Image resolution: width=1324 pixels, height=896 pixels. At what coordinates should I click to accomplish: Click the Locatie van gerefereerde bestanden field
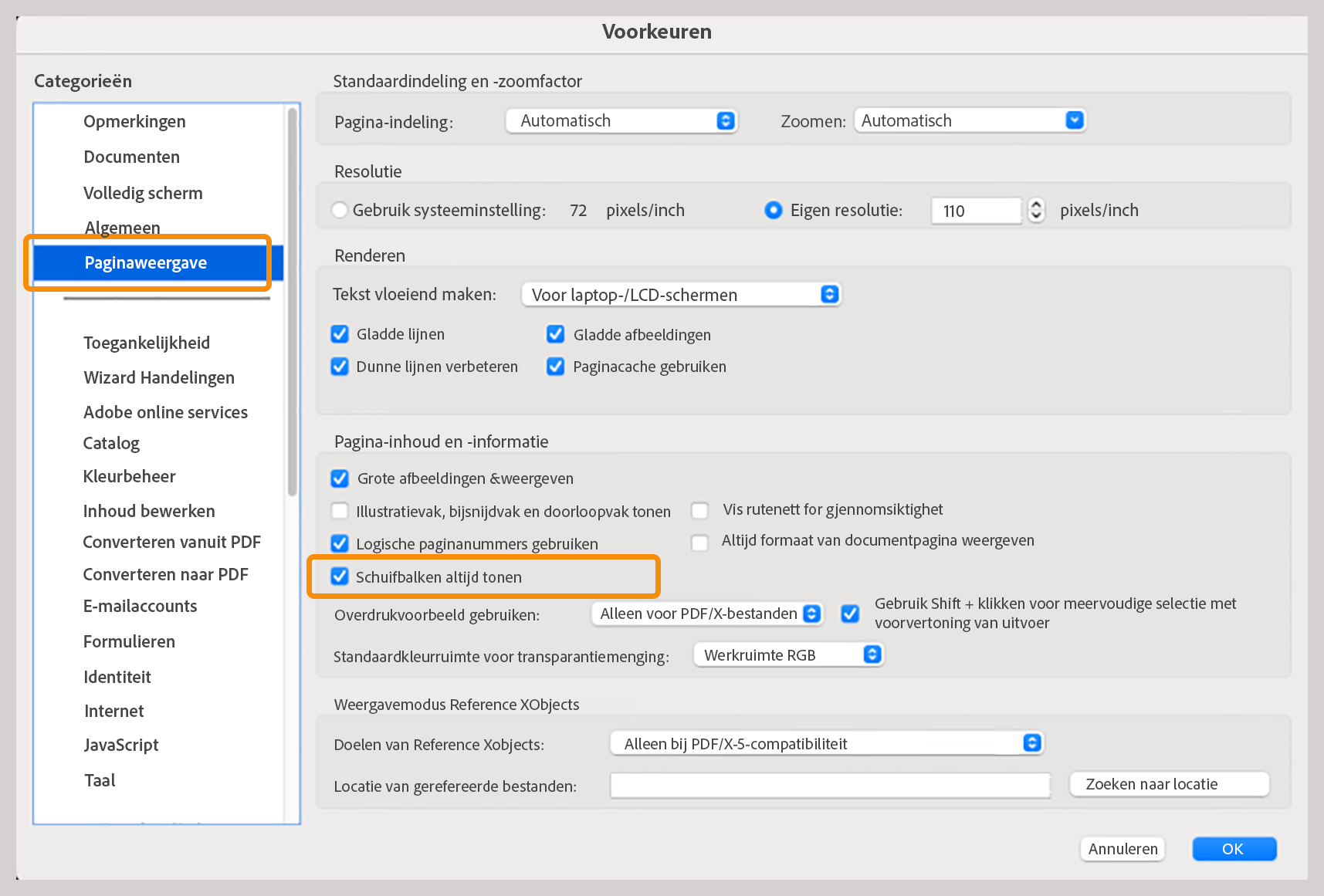(x=829, y=785)
